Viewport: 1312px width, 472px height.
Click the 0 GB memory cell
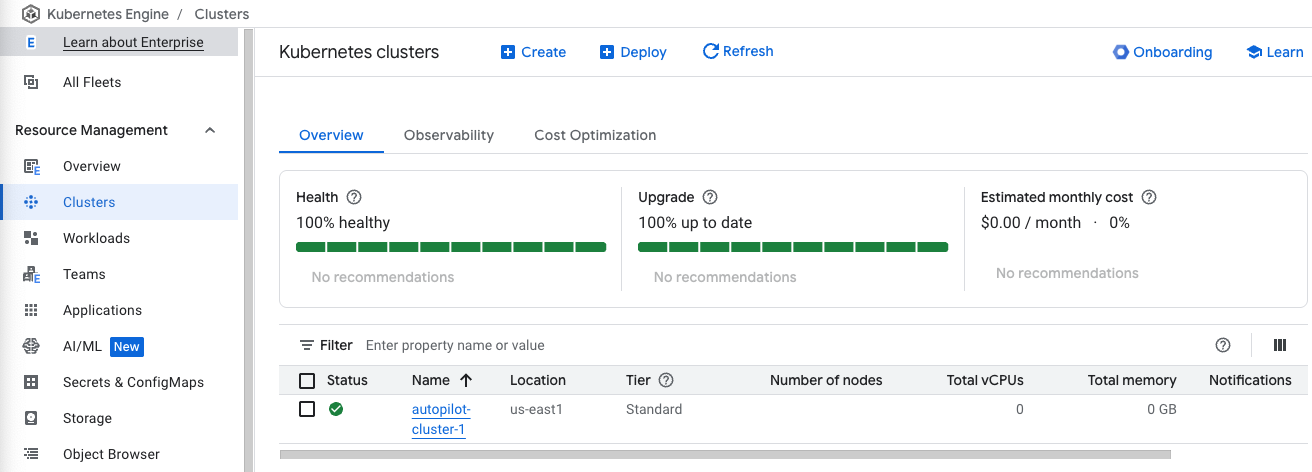pyautogui.click(x=1161, y=409)
